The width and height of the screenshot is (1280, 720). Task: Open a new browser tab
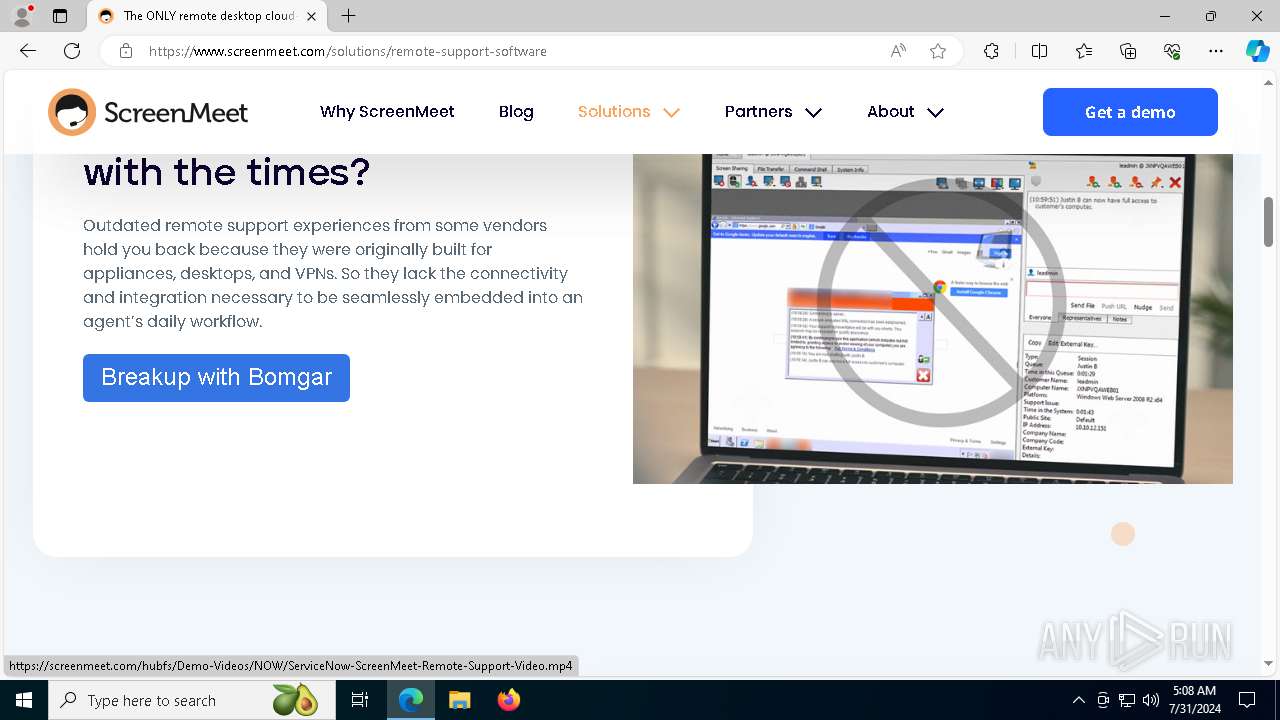[x=348, y=16]
